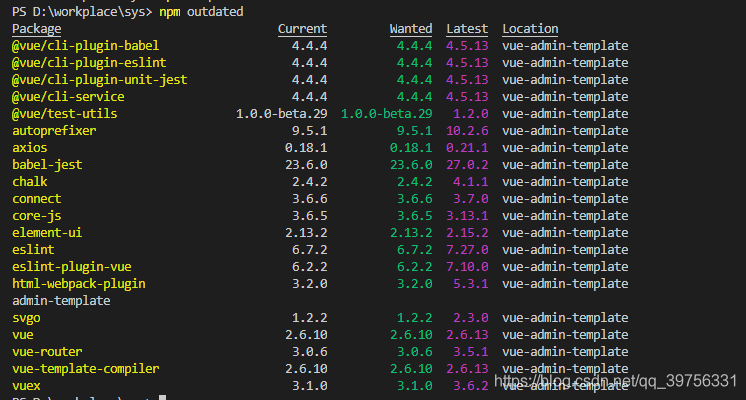Viewport: 746px width, 400px height.
Task: Click current version 0.18.1 of axios
Action: (306, 147)
